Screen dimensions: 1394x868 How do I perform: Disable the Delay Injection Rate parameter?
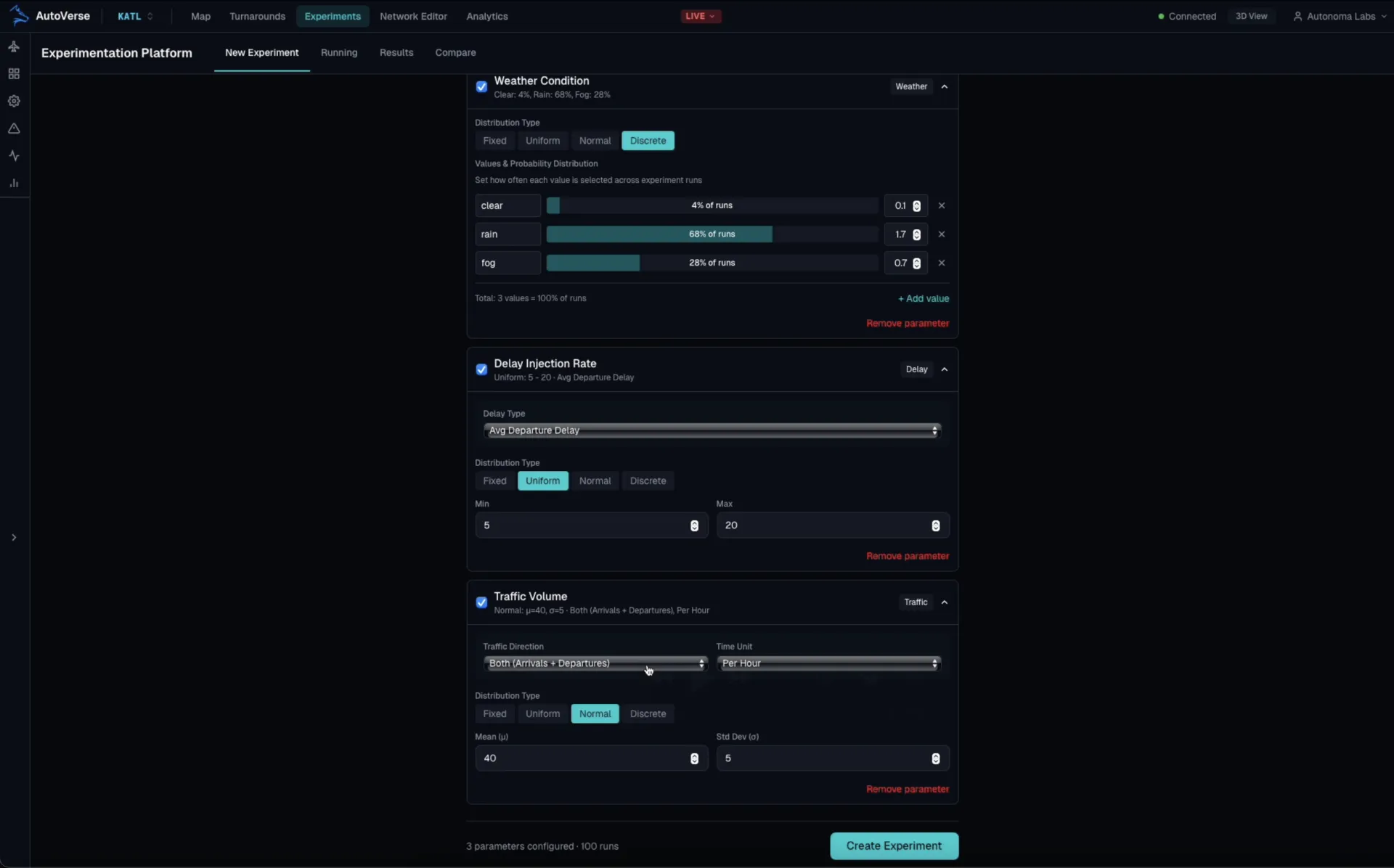click(481, 369)
